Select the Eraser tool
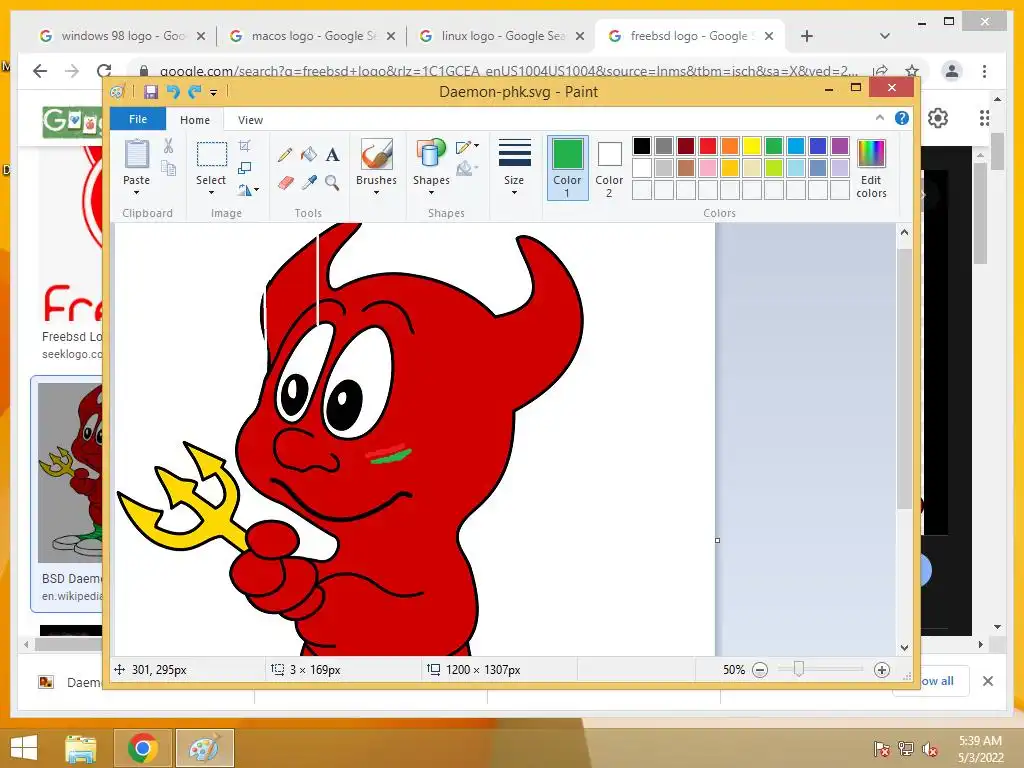Image resolution: width=1024 pixels, height=768 pixels. [285, 183]
